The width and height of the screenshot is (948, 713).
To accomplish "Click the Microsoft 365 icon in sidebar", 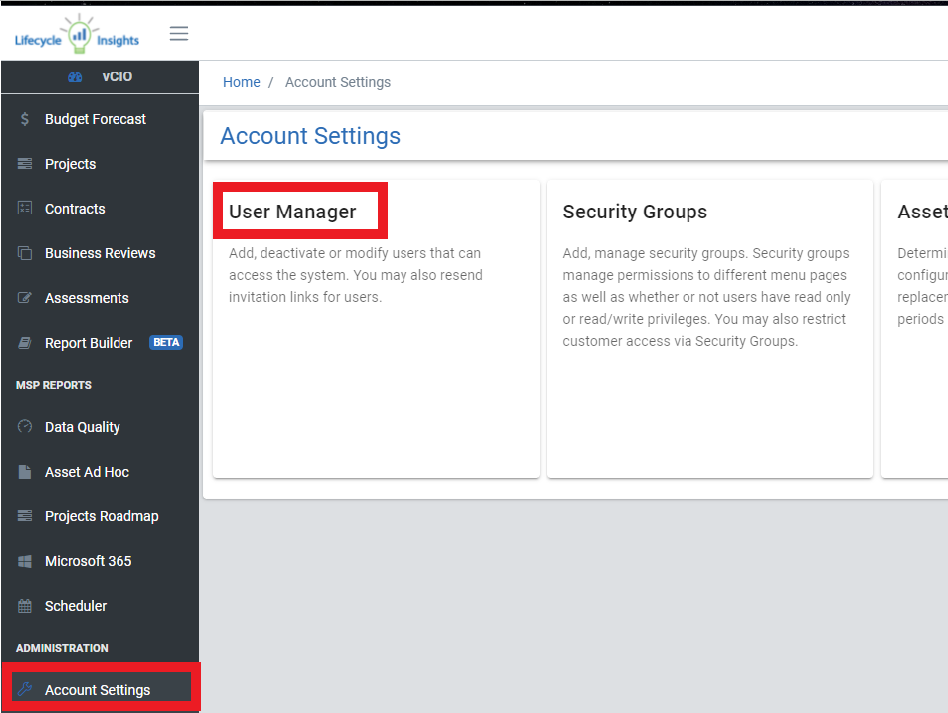I will [x=25, y=561].
